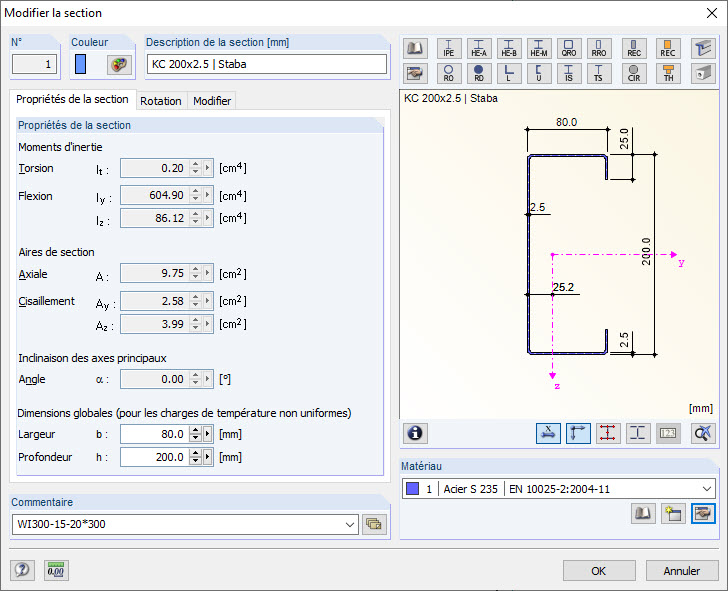Open thin-walled section import icon top right
728x591 pixels.
tap(703, 48)
